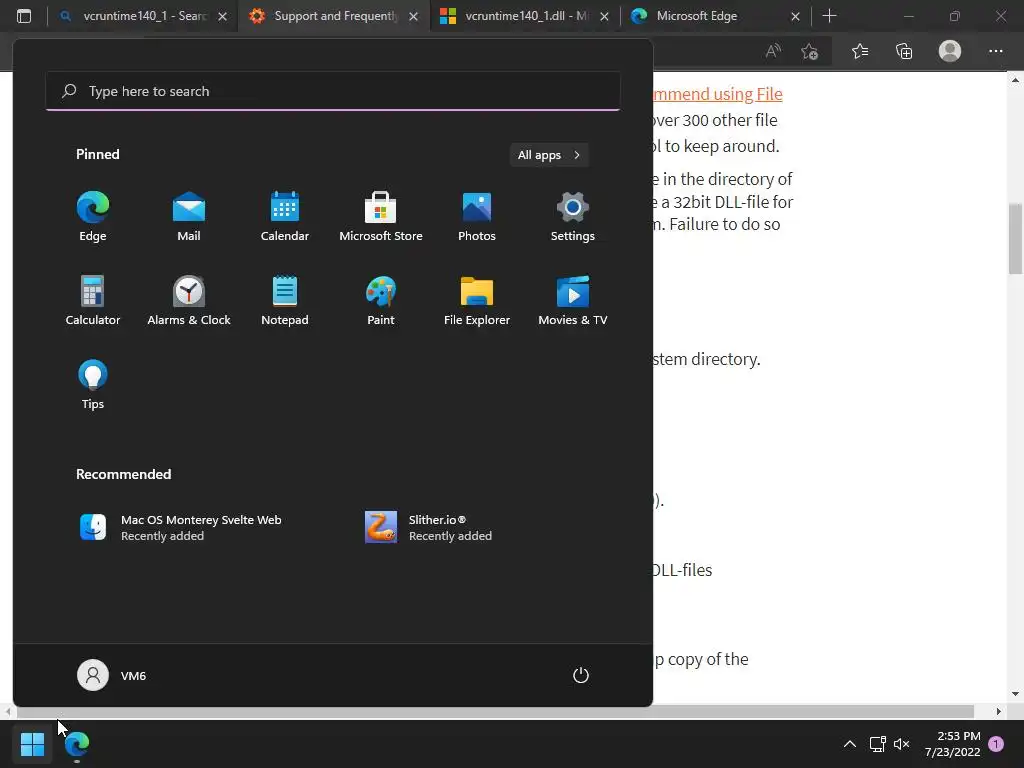The image size is (1024, 768).
Task: Launch the Photos app
Action: click(477, 217)
